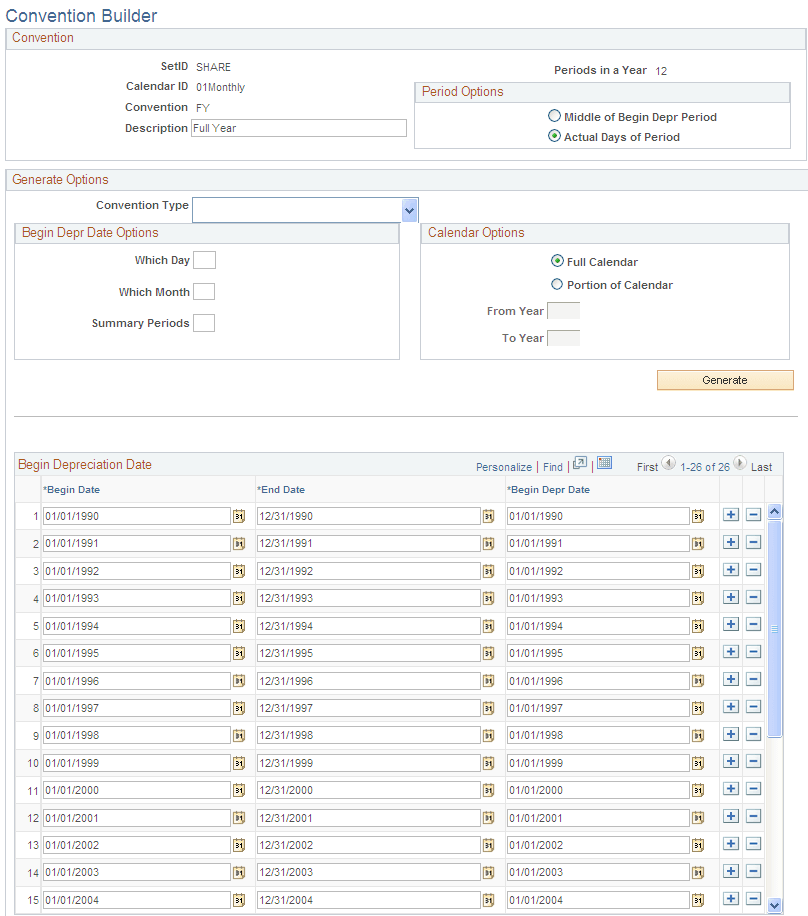Select the Actual Days of Period option
Screen dimensions: 808x916
[x=554, y=135]
